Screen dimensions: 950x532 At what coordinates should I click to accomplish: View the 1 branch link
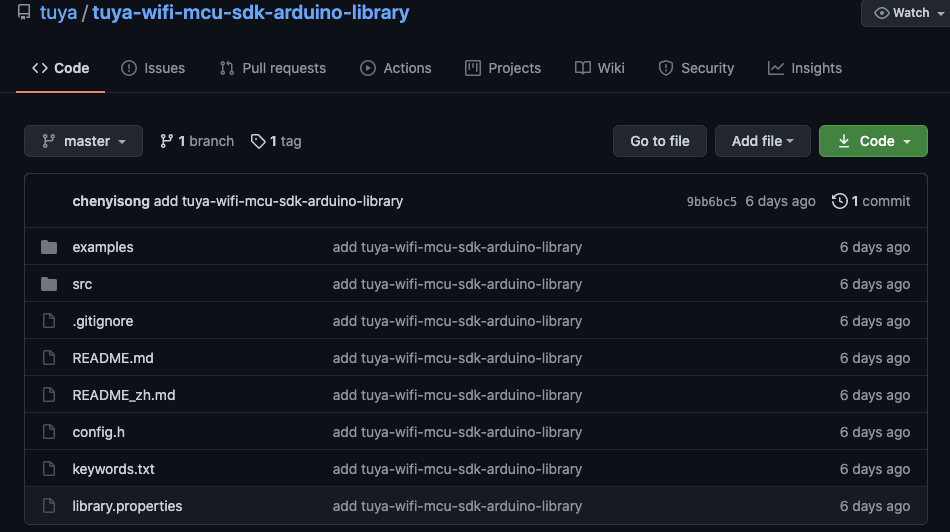pyautogui.click(x=197, y=141)
